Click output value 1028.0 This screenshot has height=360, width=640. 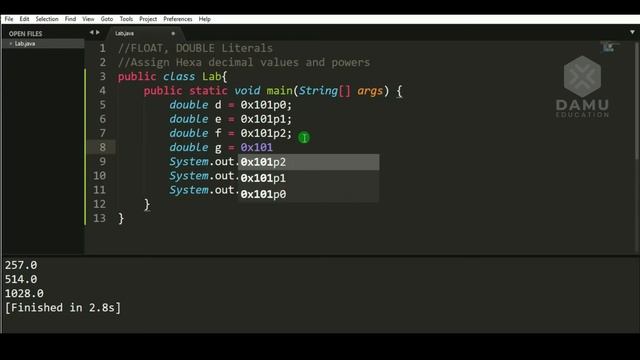coord(24,294)
